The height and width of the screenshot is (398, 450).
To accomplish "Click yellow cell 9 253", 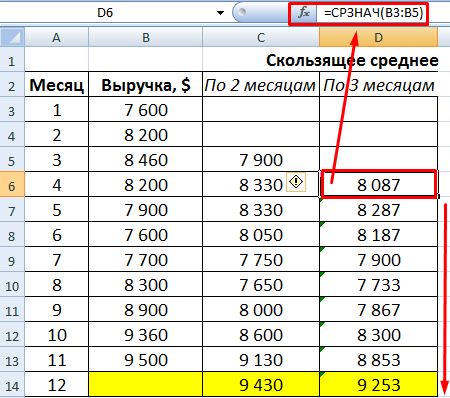I will pyautogui.click(x=379, y=385).
